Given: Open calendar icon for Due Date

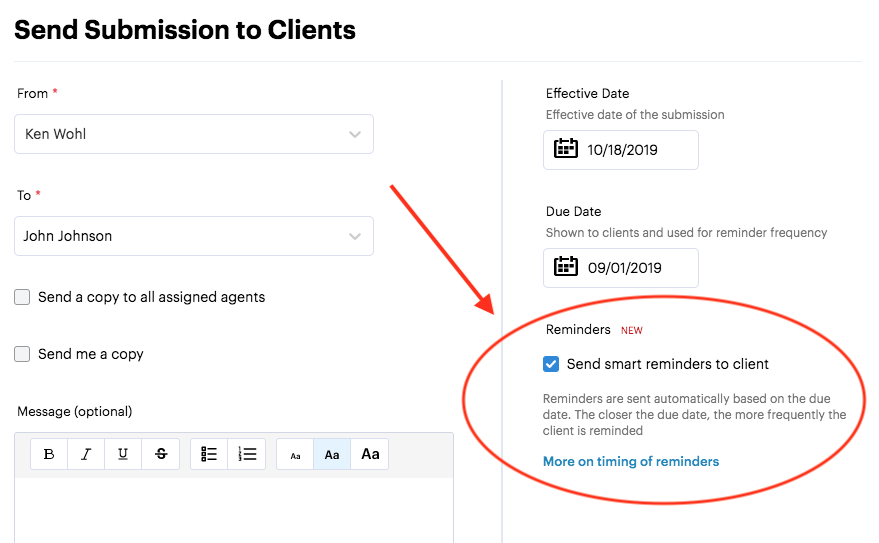Looking at the screenshot, I should (566, 268).
